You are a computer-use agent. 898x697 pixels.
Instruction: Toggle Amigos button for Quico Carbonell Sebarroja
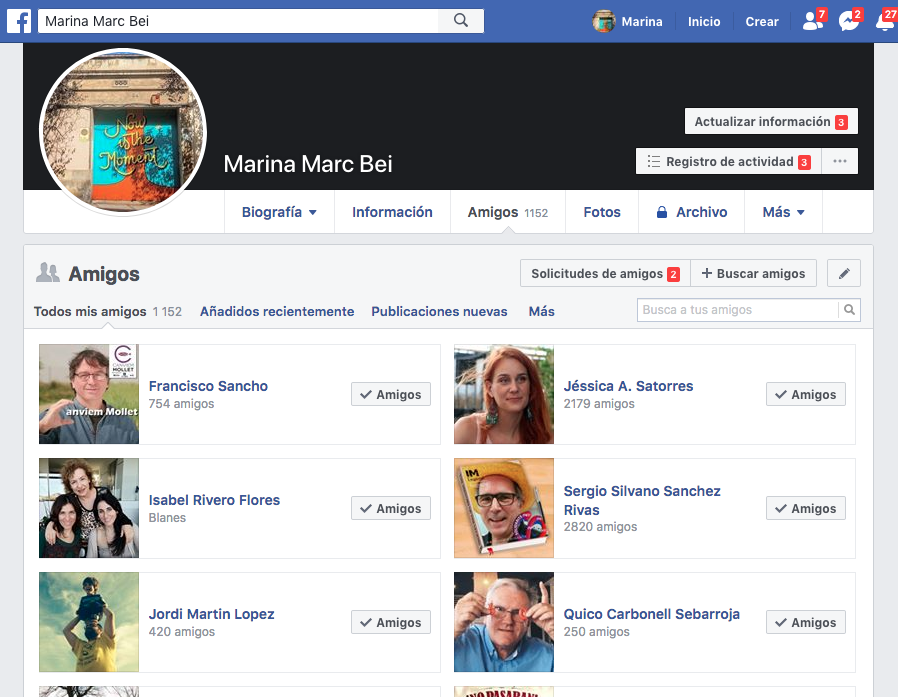point(806,622)
